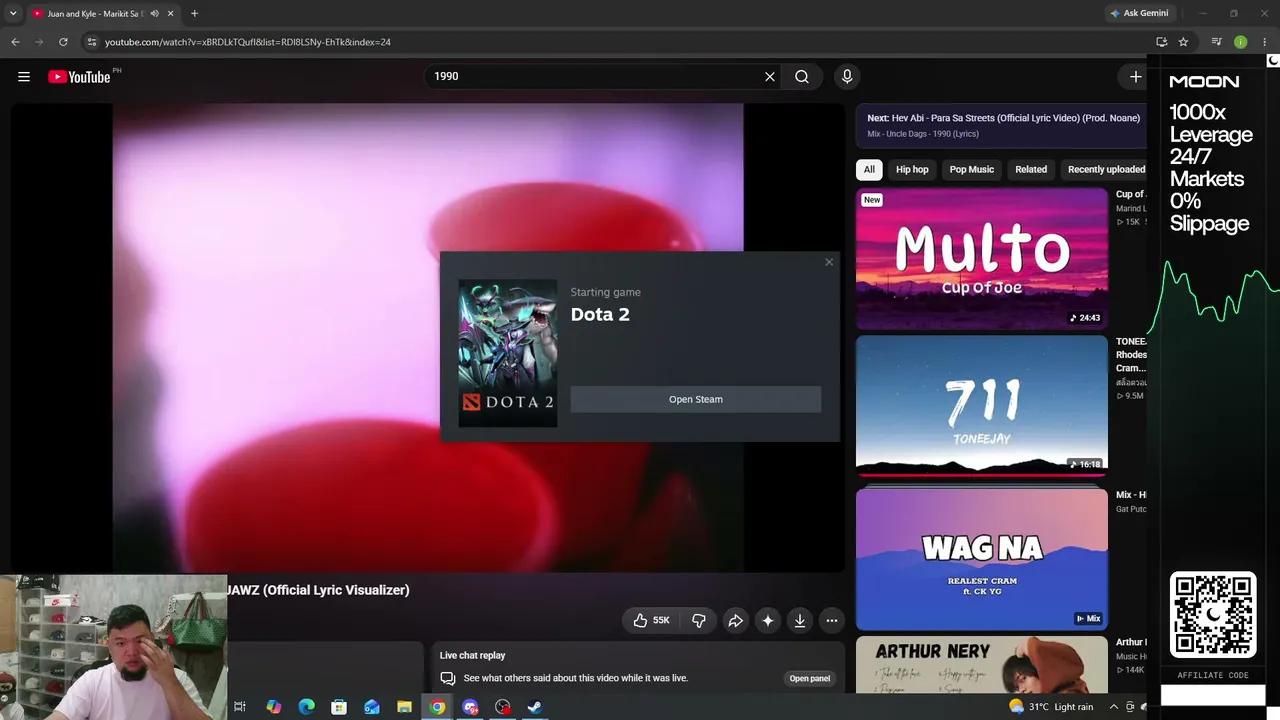Bookmark this page with the star icon
Viewport: 1280px width, 720px height.
(1183, 42)
